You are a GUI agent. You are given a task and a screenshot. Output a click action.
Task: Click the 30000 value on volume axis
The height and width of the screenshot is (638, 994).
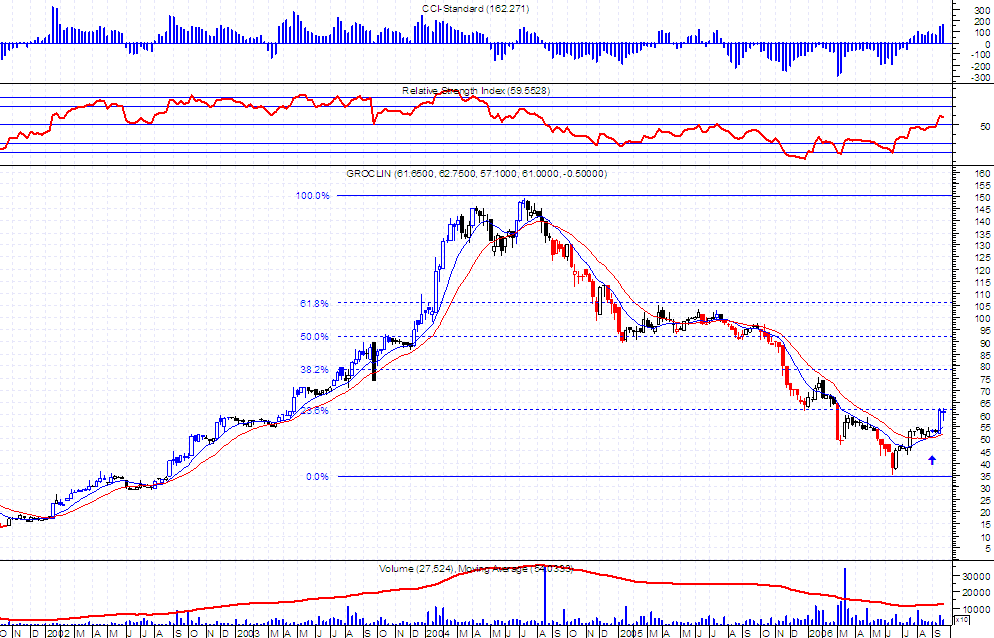[x=977, y=576]
